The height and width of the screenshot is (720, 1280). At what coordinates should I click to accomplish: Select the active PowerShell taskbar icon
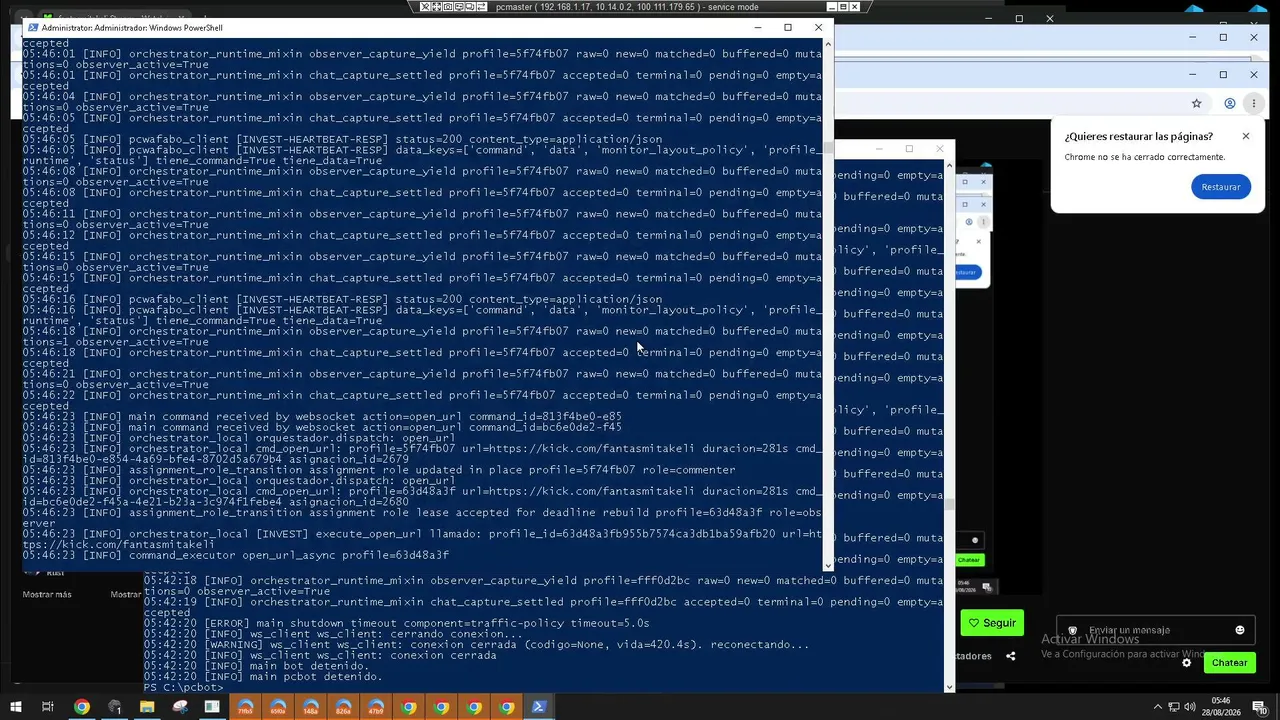[538, 707]
